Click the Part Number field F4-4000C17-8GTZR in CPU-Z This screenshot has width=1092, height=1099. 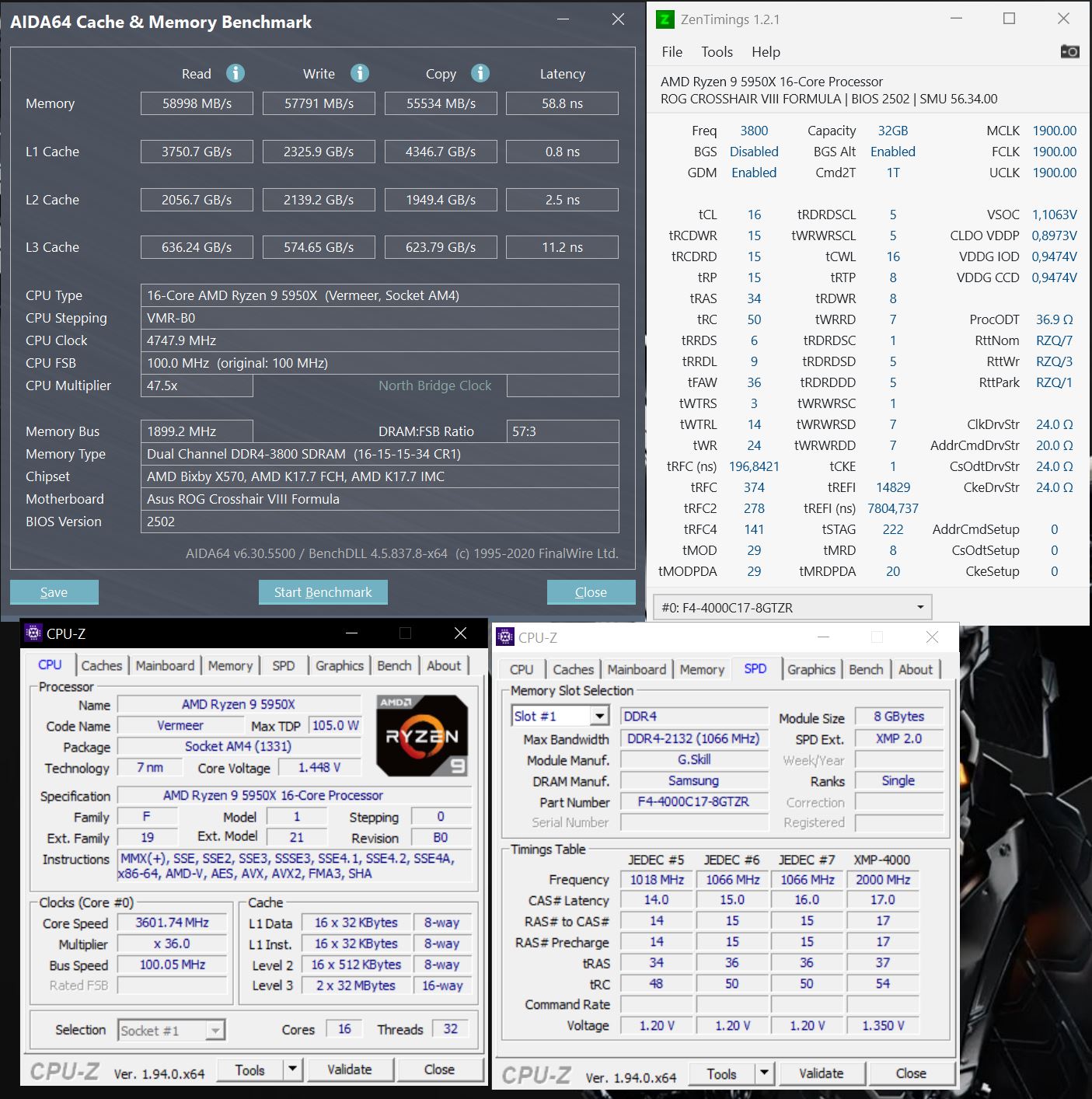click(x=693, y=801)
